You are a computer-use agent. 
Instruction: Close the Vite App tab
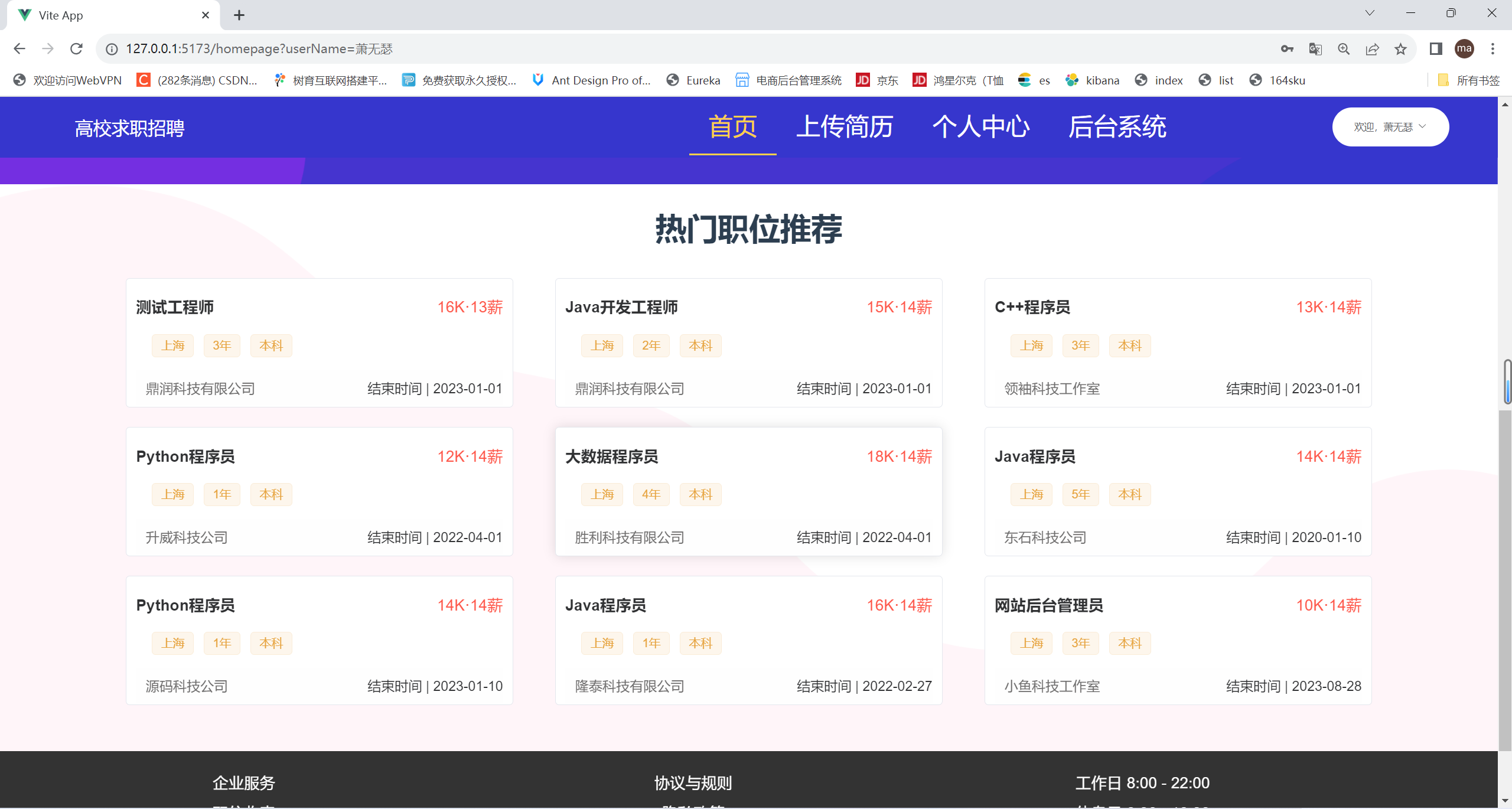pos(206,15)
